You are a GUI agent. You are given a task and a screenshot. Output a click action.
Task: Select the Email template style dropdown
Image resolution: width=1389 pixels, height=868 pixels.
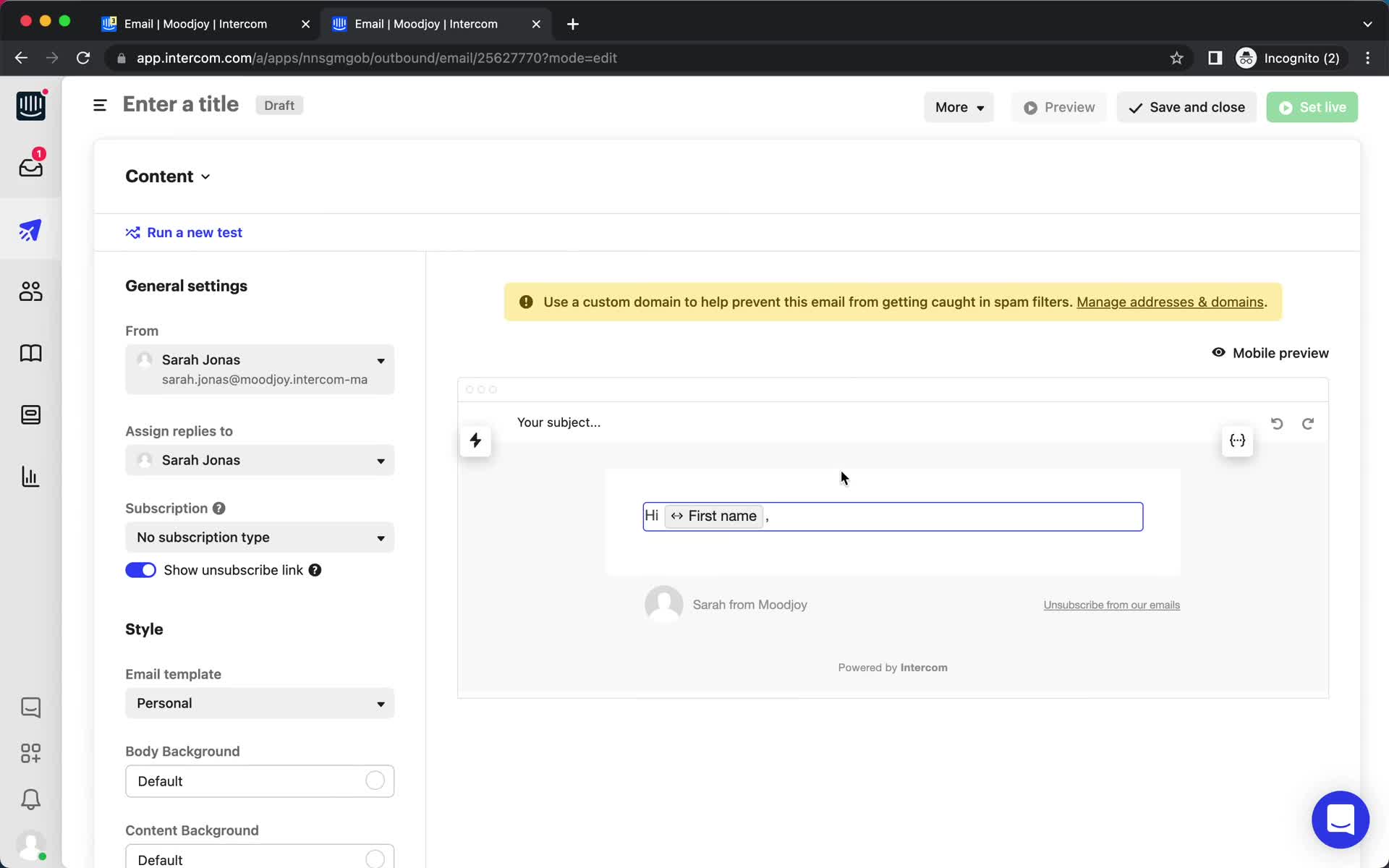click(x=260, y=703)
